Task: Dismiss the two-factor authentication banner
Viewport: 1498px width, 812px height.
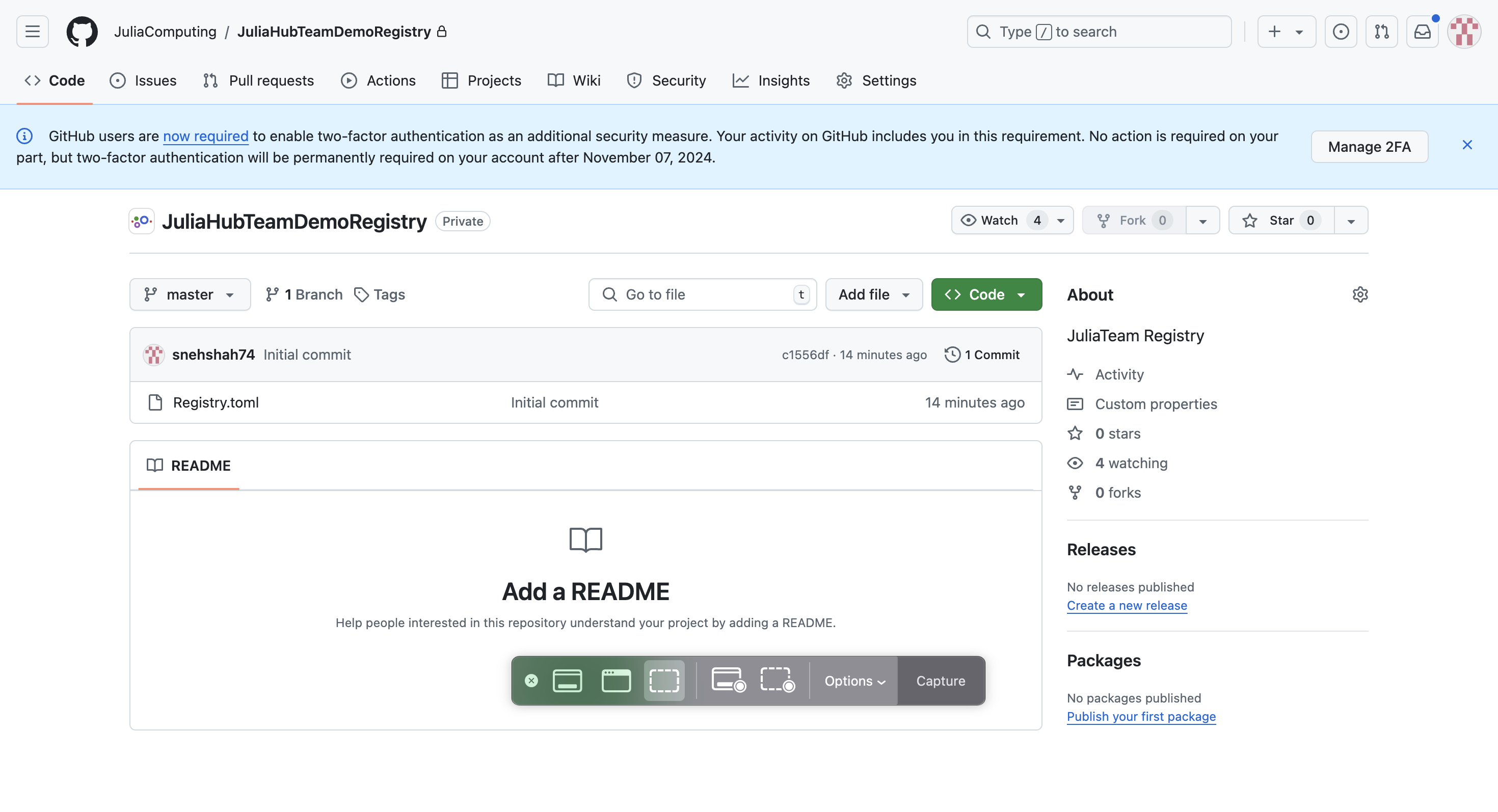Action: pyautogui.click(x=1467, y=145)
